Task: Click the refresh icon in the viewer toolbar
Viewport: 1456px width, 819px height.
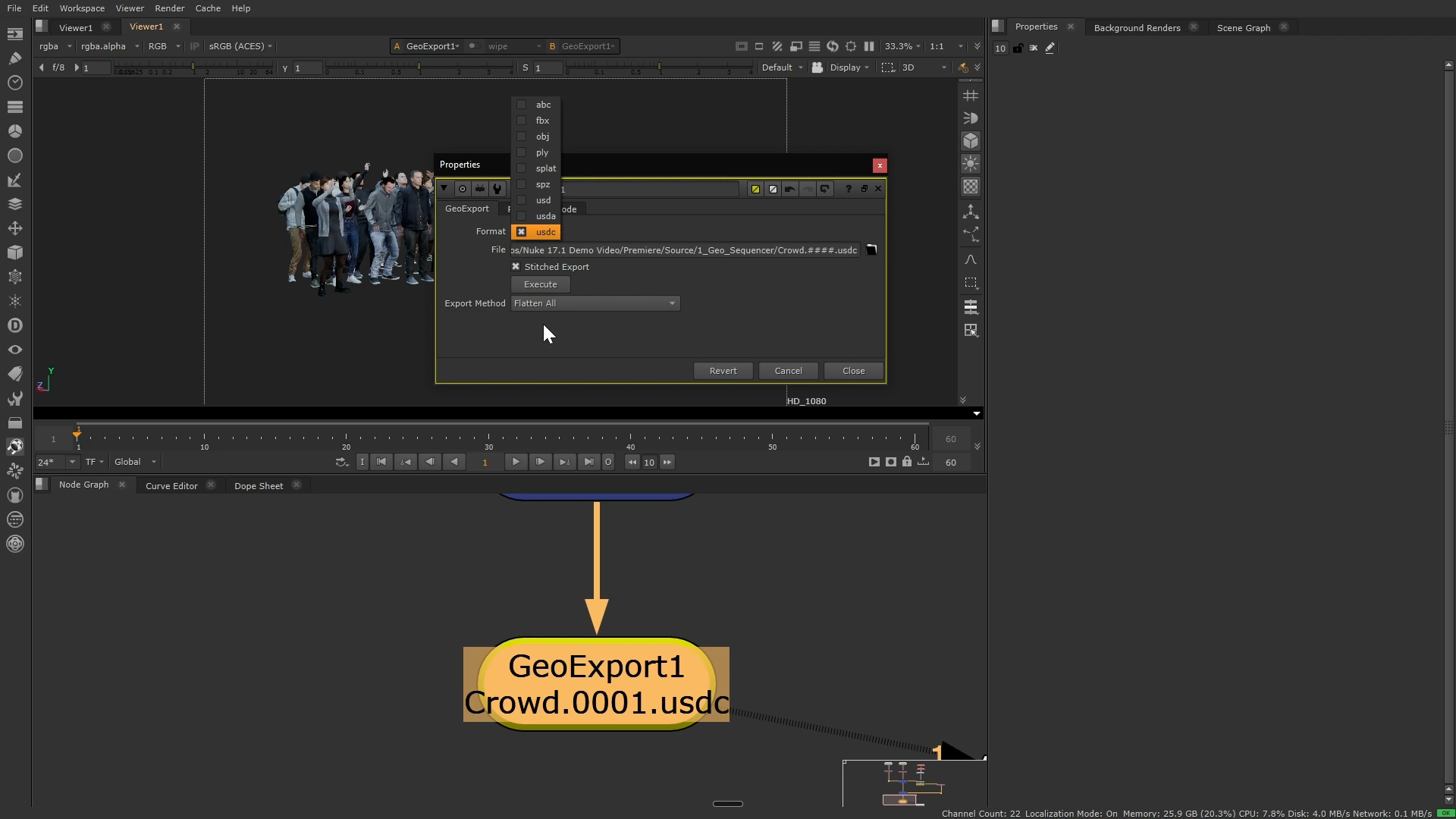Action: coord(833,46)
